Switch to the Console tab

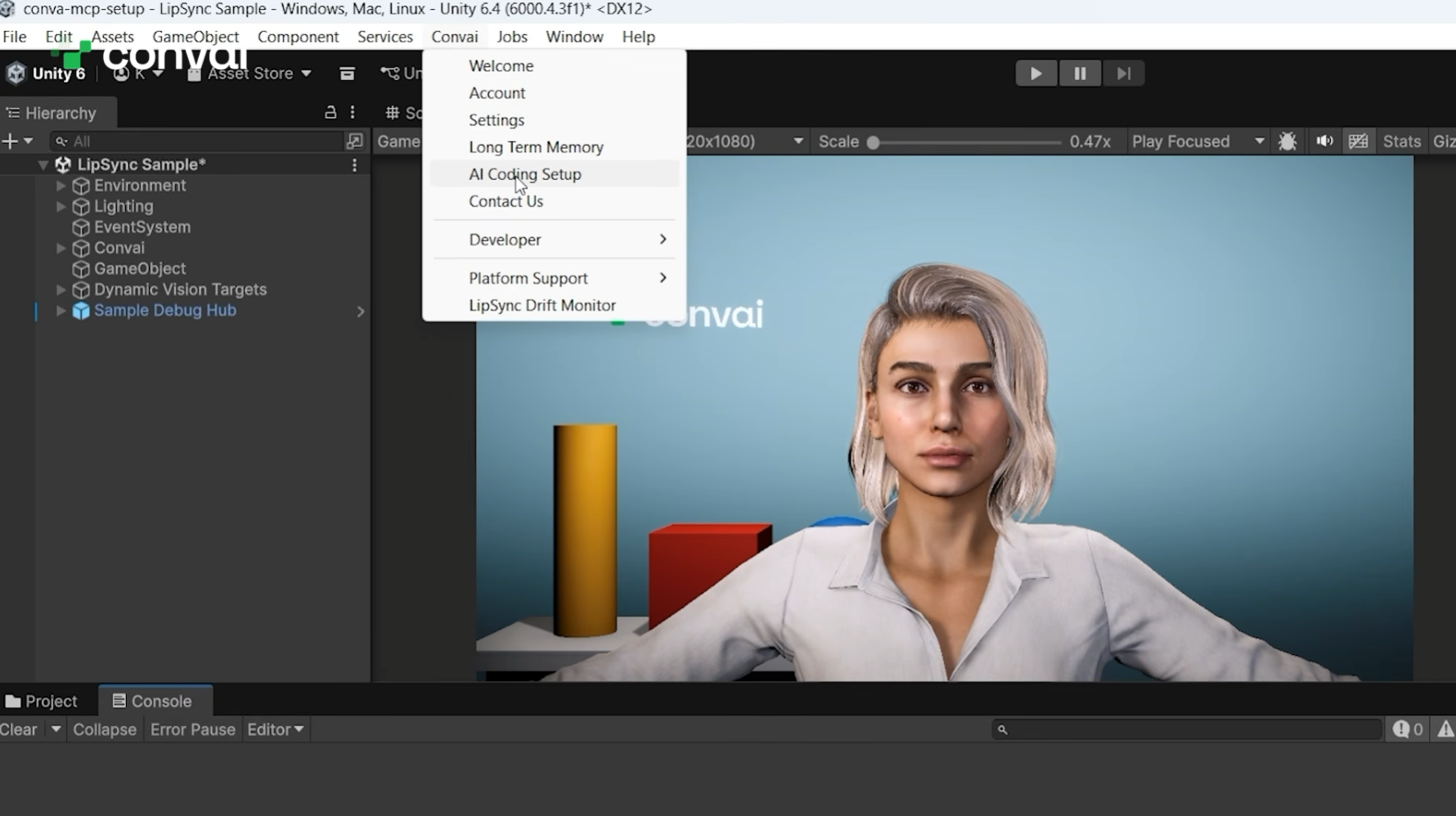click(155, 701)
